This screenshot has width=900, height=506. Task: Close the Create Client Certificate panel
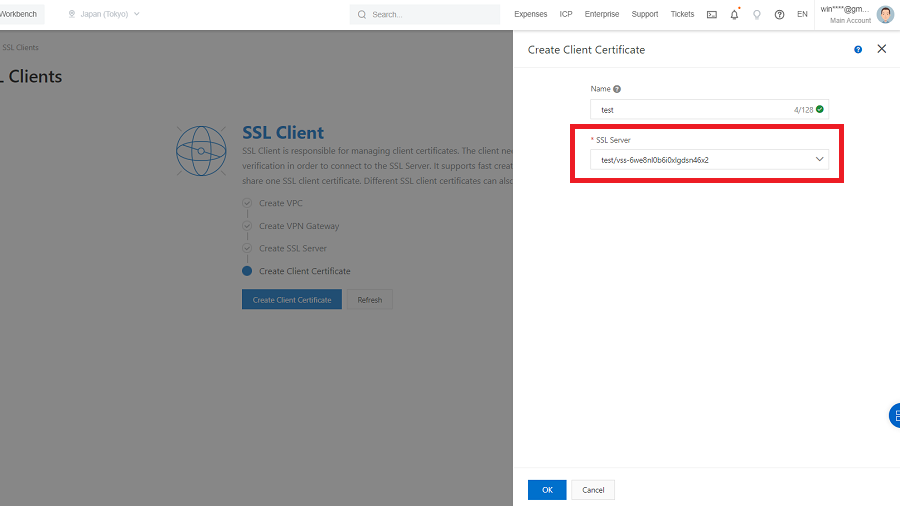881,49
